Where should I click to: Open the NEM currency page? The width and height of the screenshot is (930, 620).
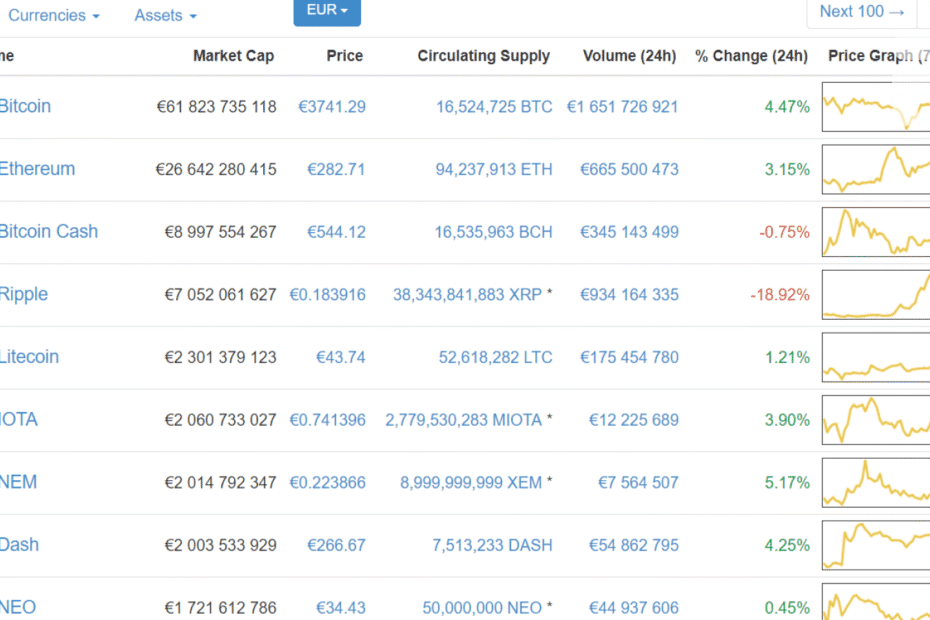point(18,482)
